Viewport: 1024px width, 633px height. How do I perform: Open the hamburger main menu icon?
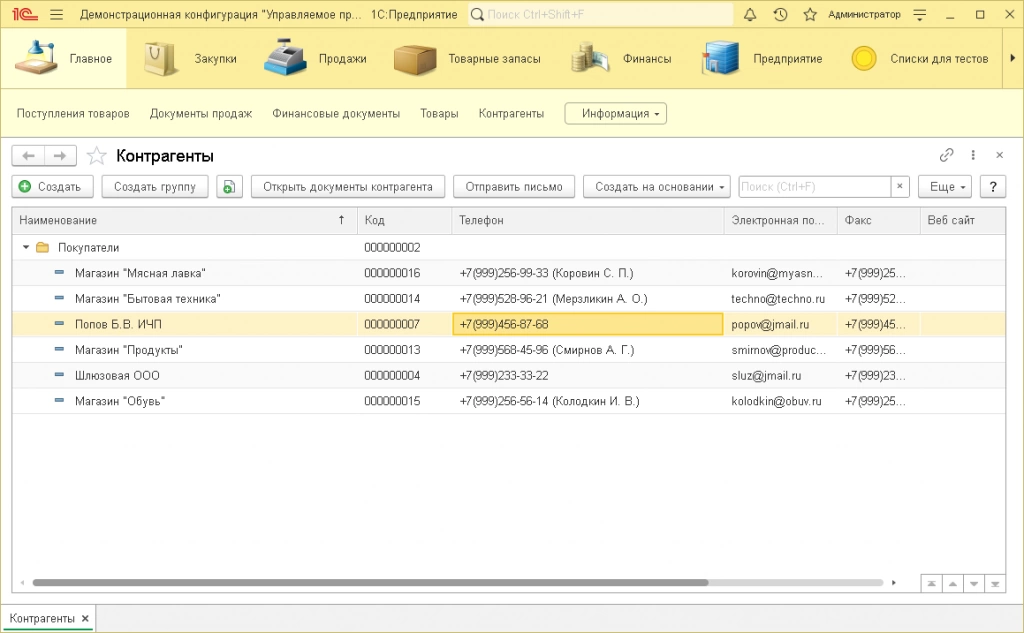coord(56,15)
